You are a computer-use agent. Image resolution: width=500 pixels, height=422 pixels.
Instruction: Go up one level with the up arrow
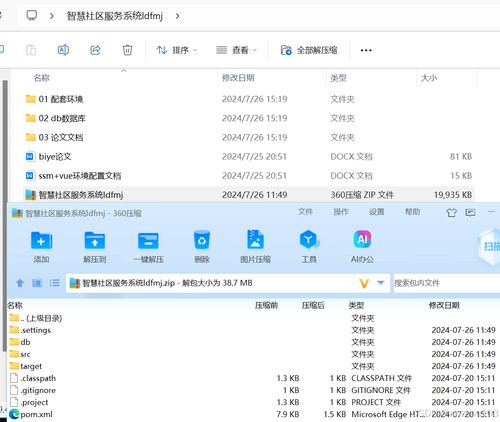click(20, 283)
